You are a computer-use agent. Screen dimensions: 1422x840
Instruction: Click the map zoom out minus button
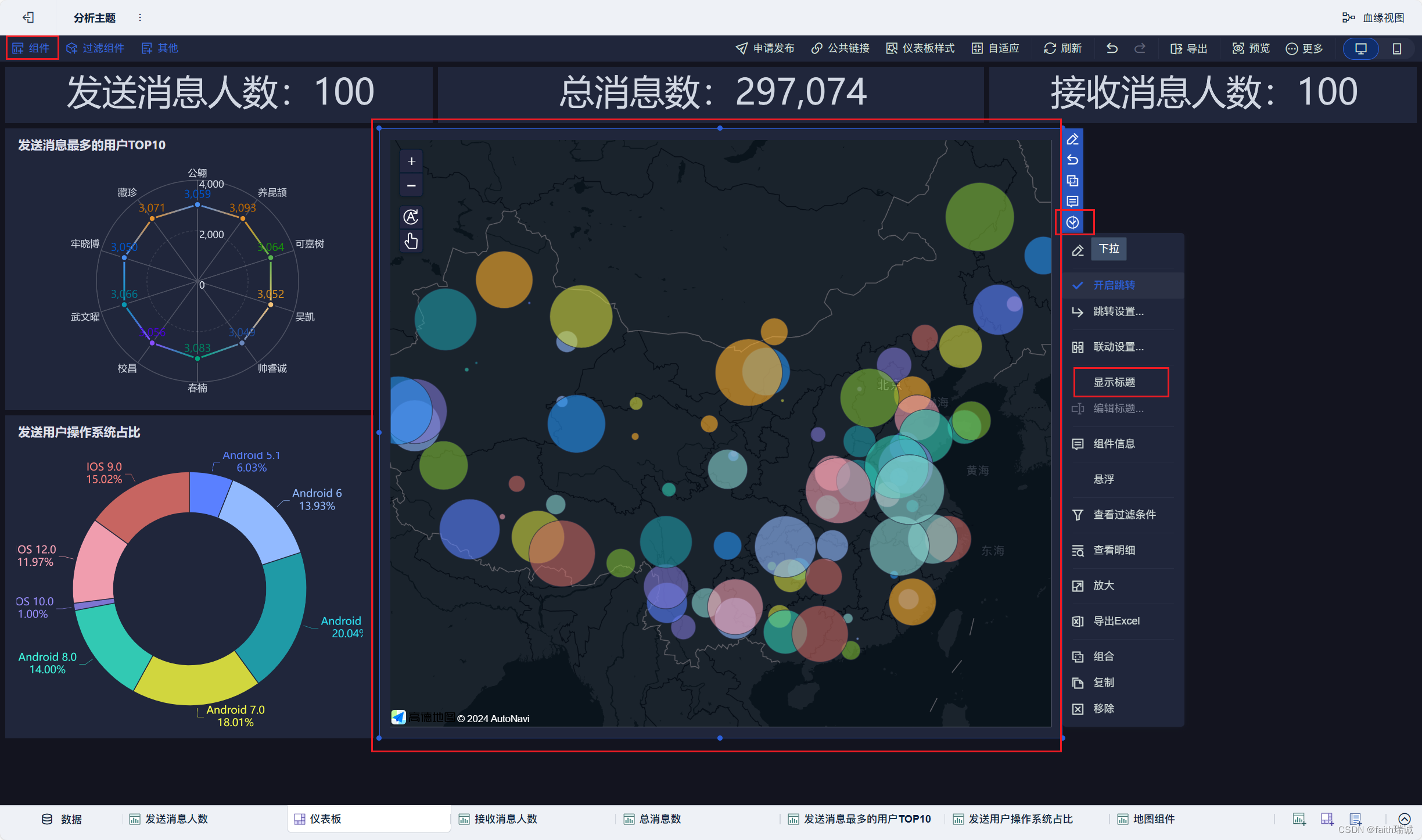click(x=411, y=185)
